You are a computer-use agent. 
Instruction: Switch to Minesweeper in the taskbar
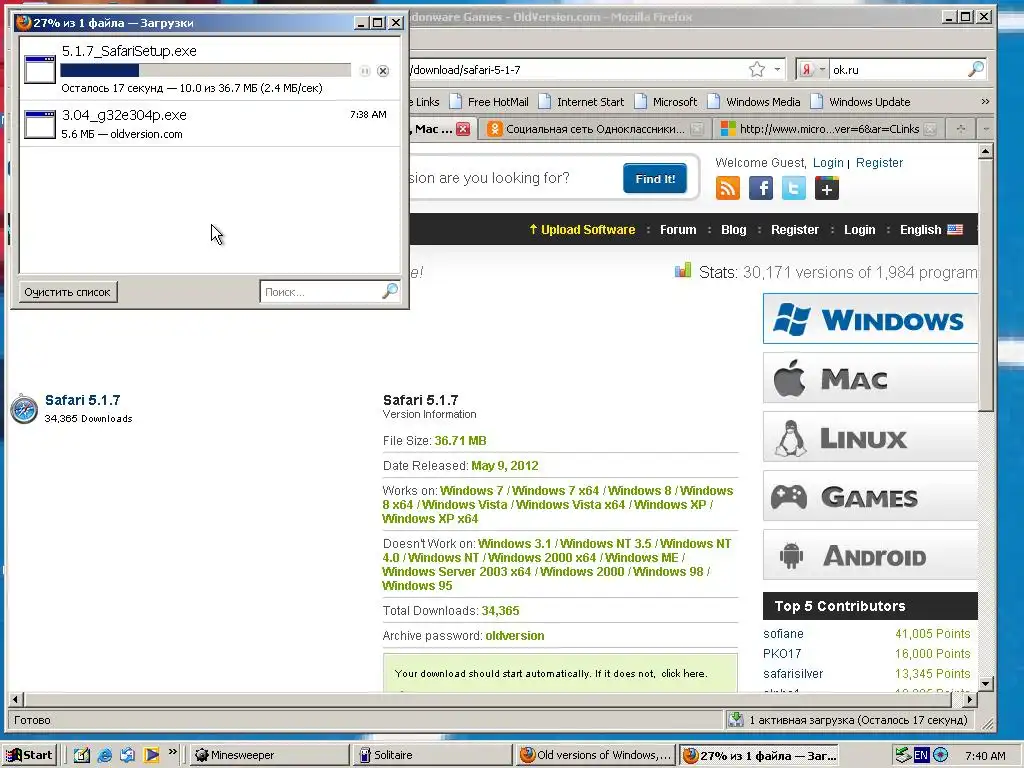[x=269, y=755]
